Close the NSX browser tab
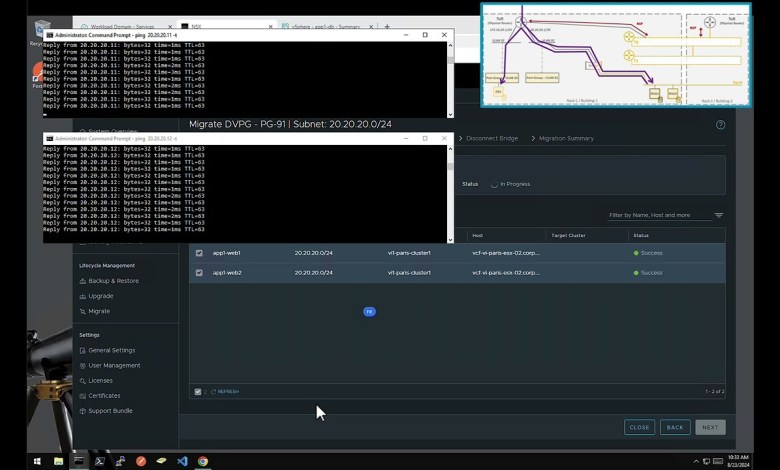Image resolution: width=780 pixels, height=470 pixels. coord(271,27)
